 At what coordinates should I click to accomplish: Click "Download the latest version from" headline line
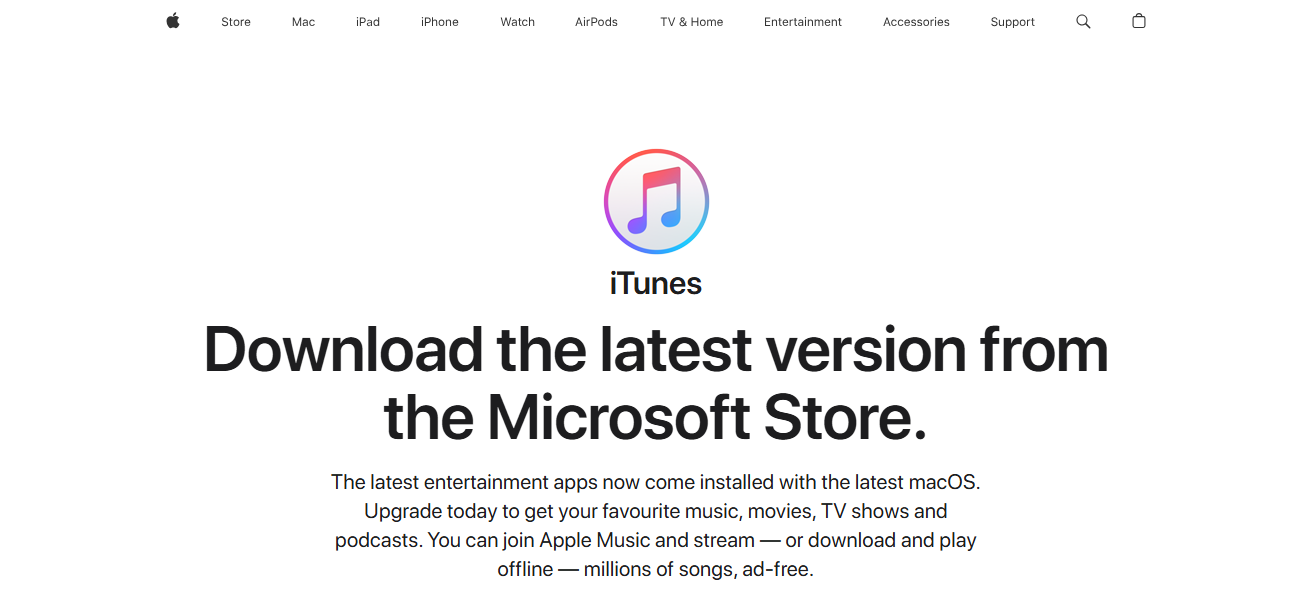(656, 350)
